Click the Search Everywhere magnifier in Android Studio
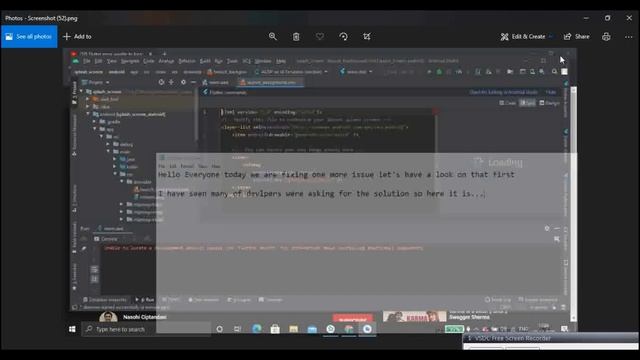 [554, 71]
